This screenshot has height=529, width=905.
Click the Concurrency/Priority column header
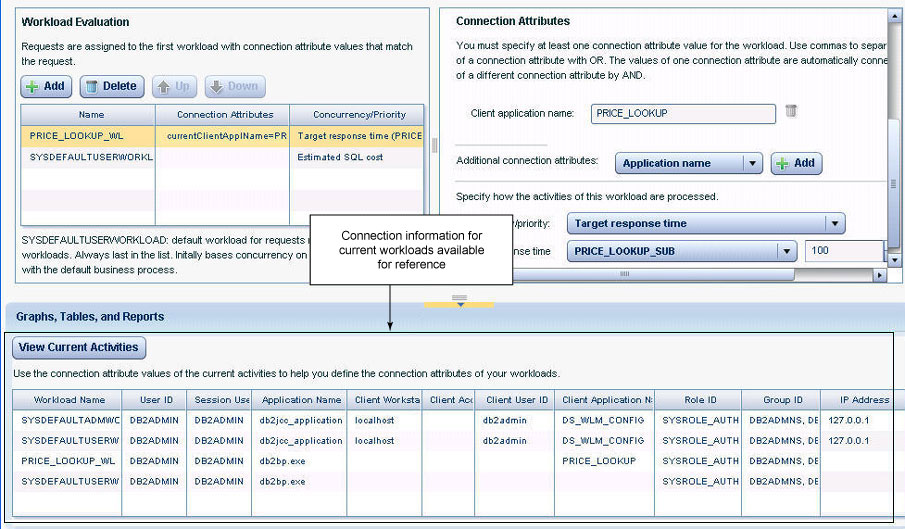pyautogui.click(x=357, y=115)
